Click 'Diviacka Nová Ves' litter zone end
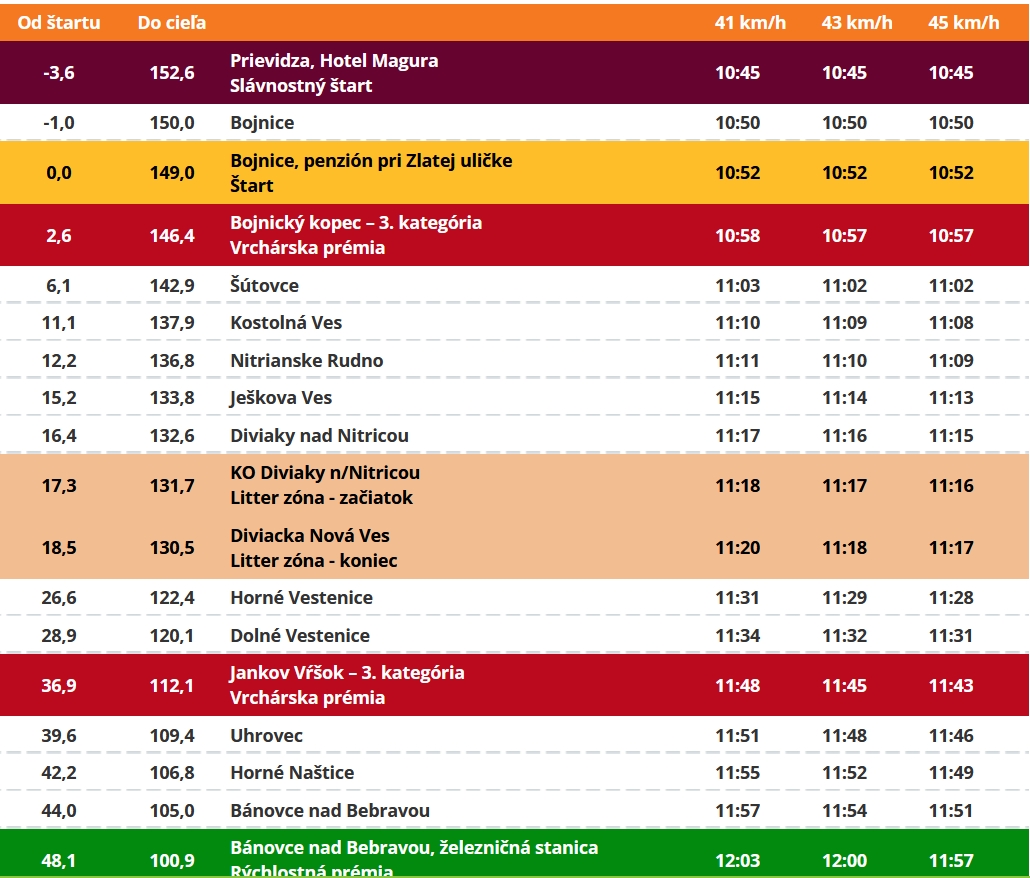Image resolution: width=1030 pixels, height=878 pixels. click(x=310, y=535)
